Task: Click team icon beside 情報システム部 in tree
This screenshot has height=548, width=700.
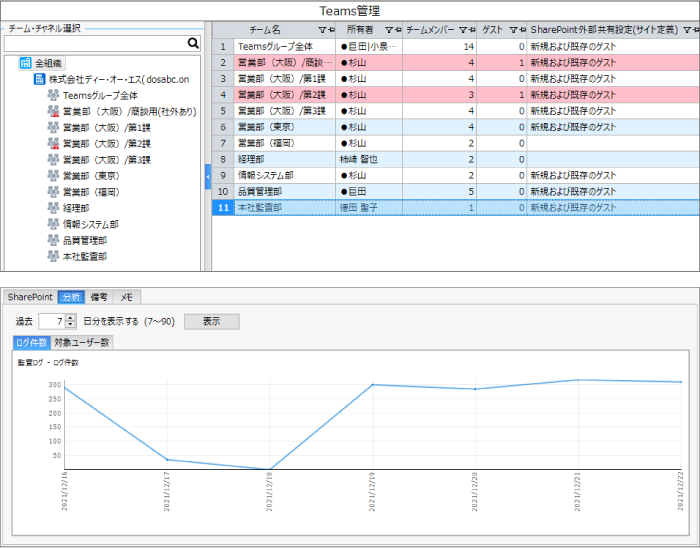Action: (53, 224)
